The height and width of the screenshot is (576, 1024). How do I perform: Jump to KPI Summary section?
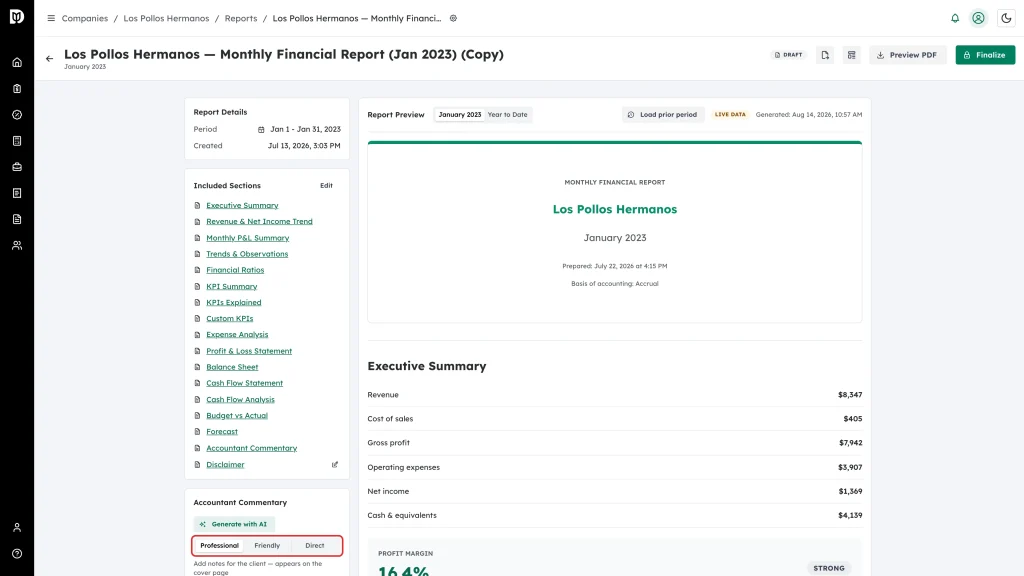tap(232, 286)
